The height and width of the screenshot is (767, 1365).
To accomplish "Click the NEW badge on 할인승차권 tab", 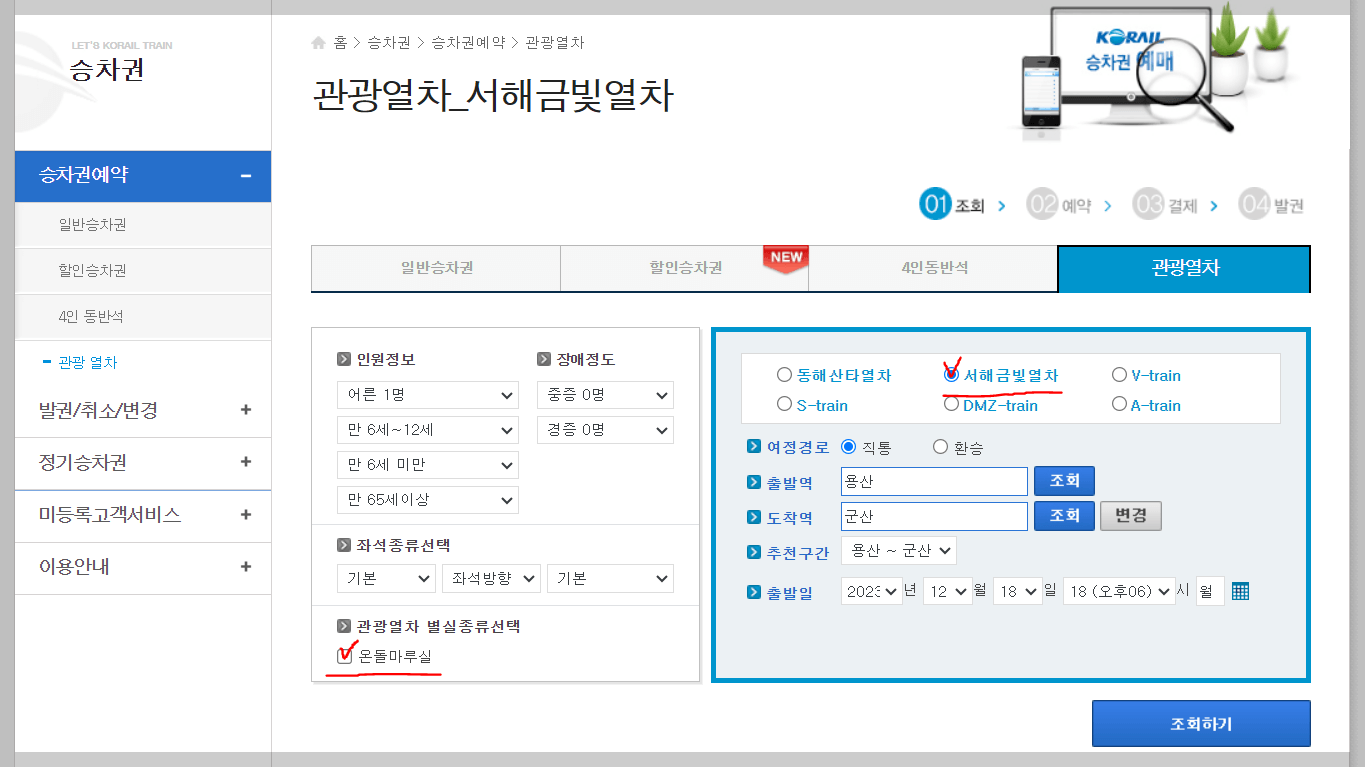I will (786, 256).
